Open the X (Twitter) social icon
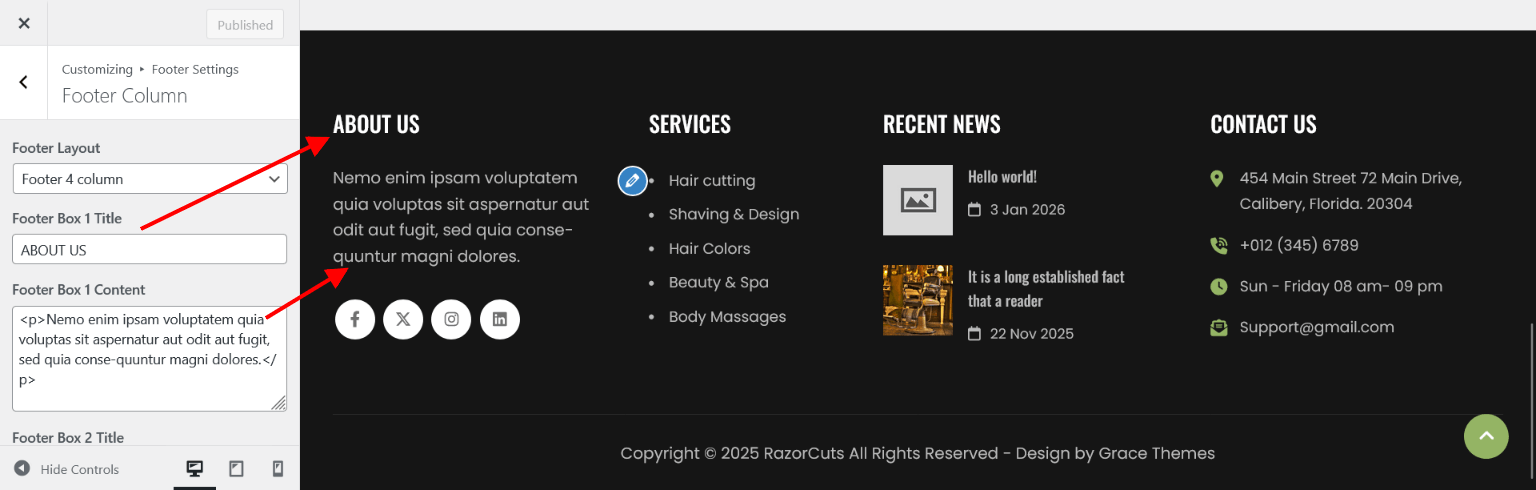Image resolution: width=1536 pixels, height=490 pixels. point(403,320)
